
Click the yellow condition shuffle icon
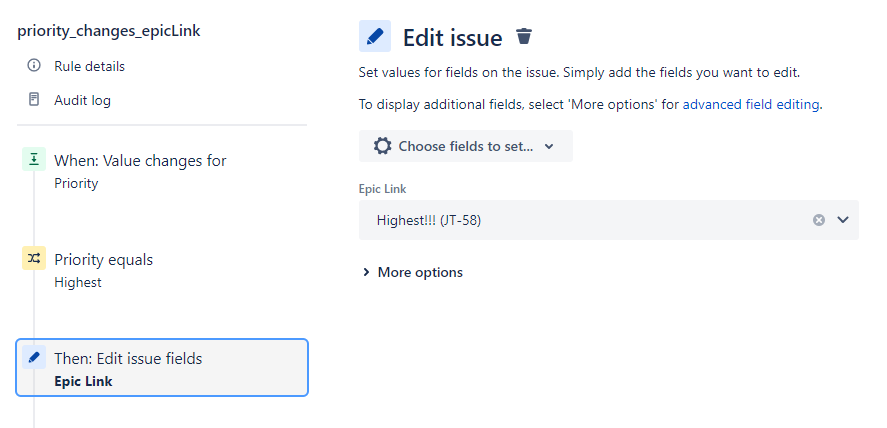(34, 258)
